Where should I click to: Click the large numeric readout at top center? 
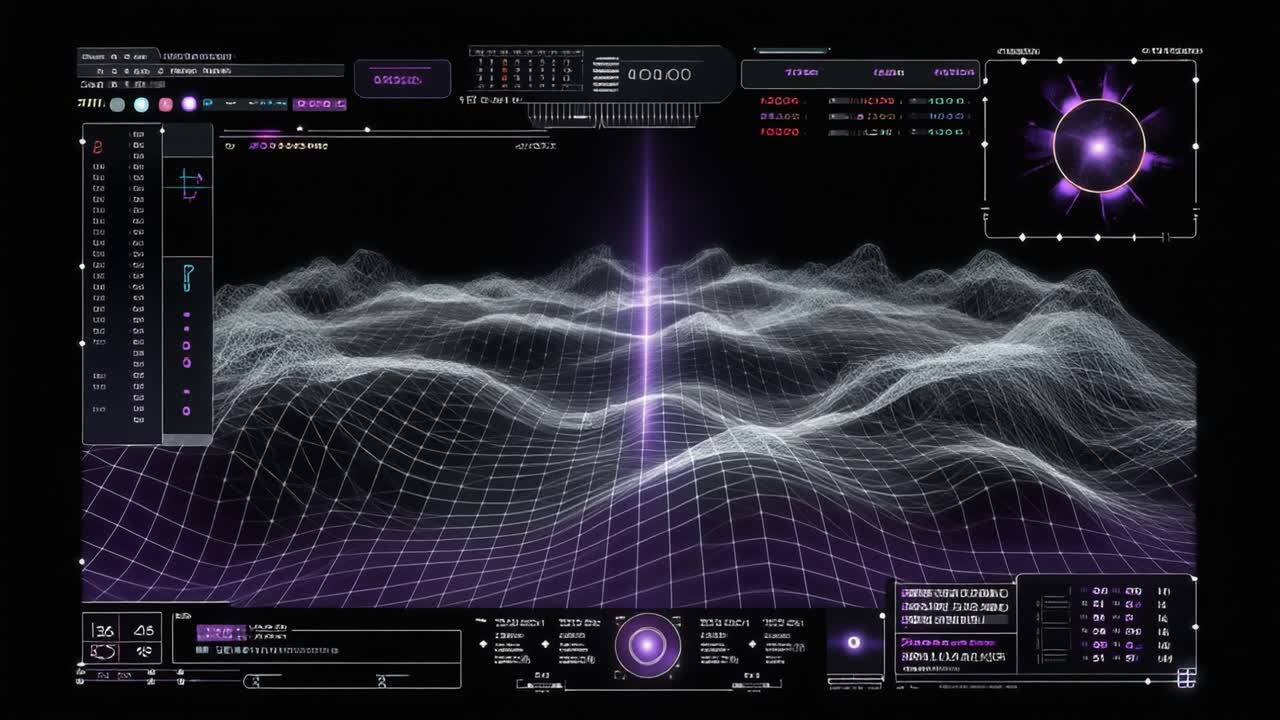click(659, 74)
